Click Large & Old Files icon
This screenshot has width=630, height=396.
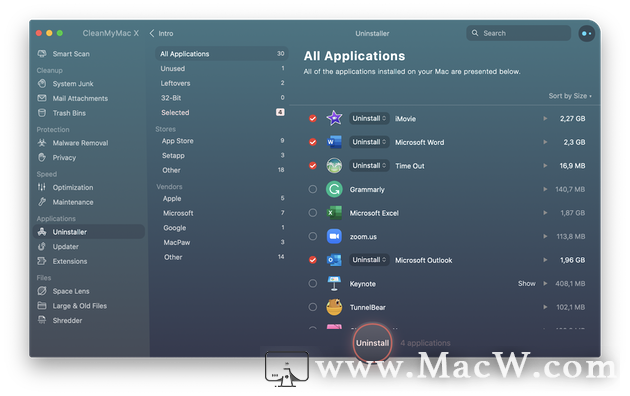tap(42, 306)
